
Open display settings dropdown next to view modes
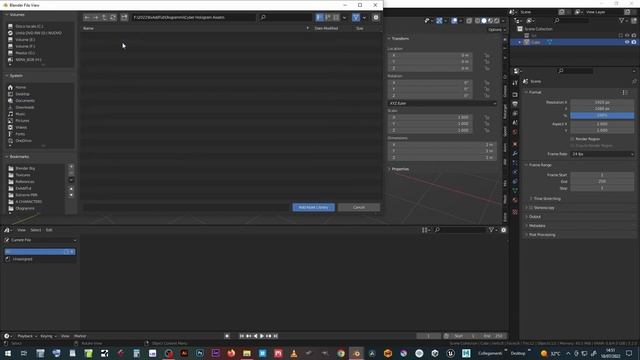(344, 18)
